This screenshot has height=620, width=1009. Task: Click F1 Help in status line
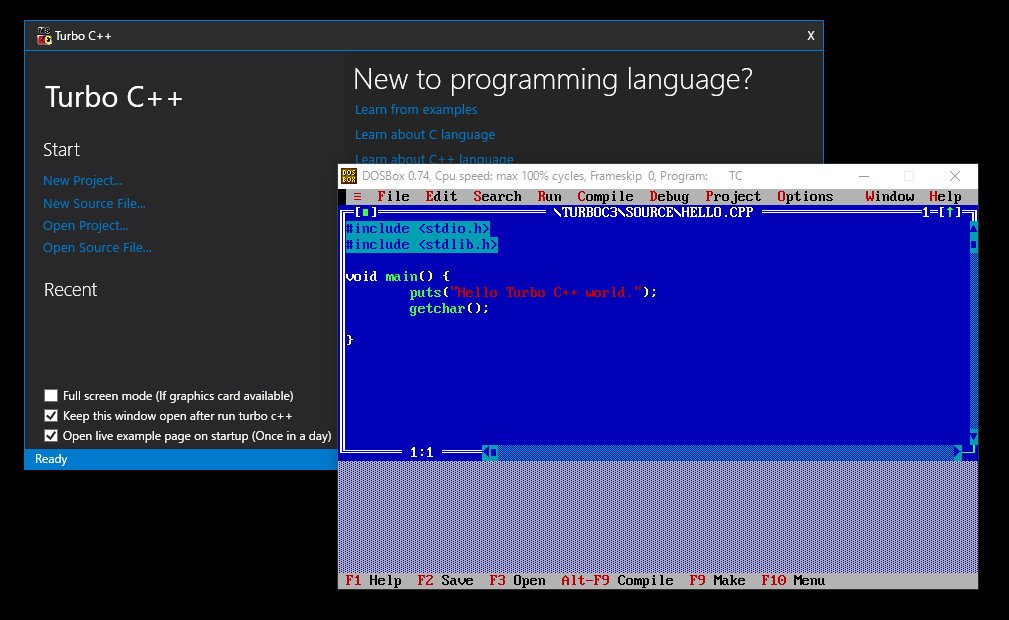click(373, 580)
